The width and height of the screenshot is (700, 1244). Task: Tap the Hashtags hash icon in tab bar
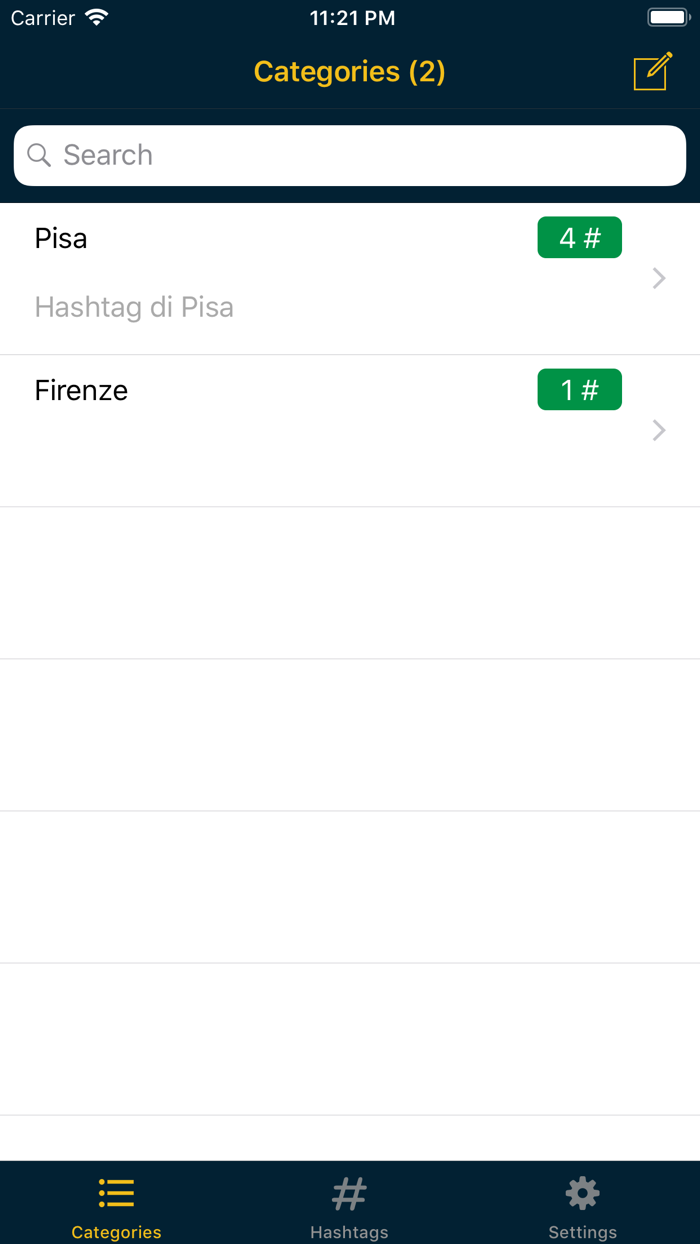[349, 1192]
